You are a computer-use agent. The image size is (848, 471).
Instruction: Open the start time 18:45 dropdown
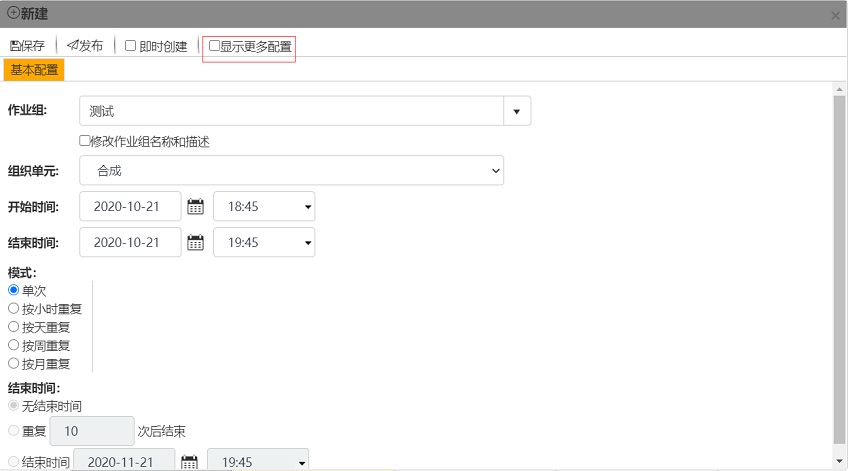(x=264, y=207)
